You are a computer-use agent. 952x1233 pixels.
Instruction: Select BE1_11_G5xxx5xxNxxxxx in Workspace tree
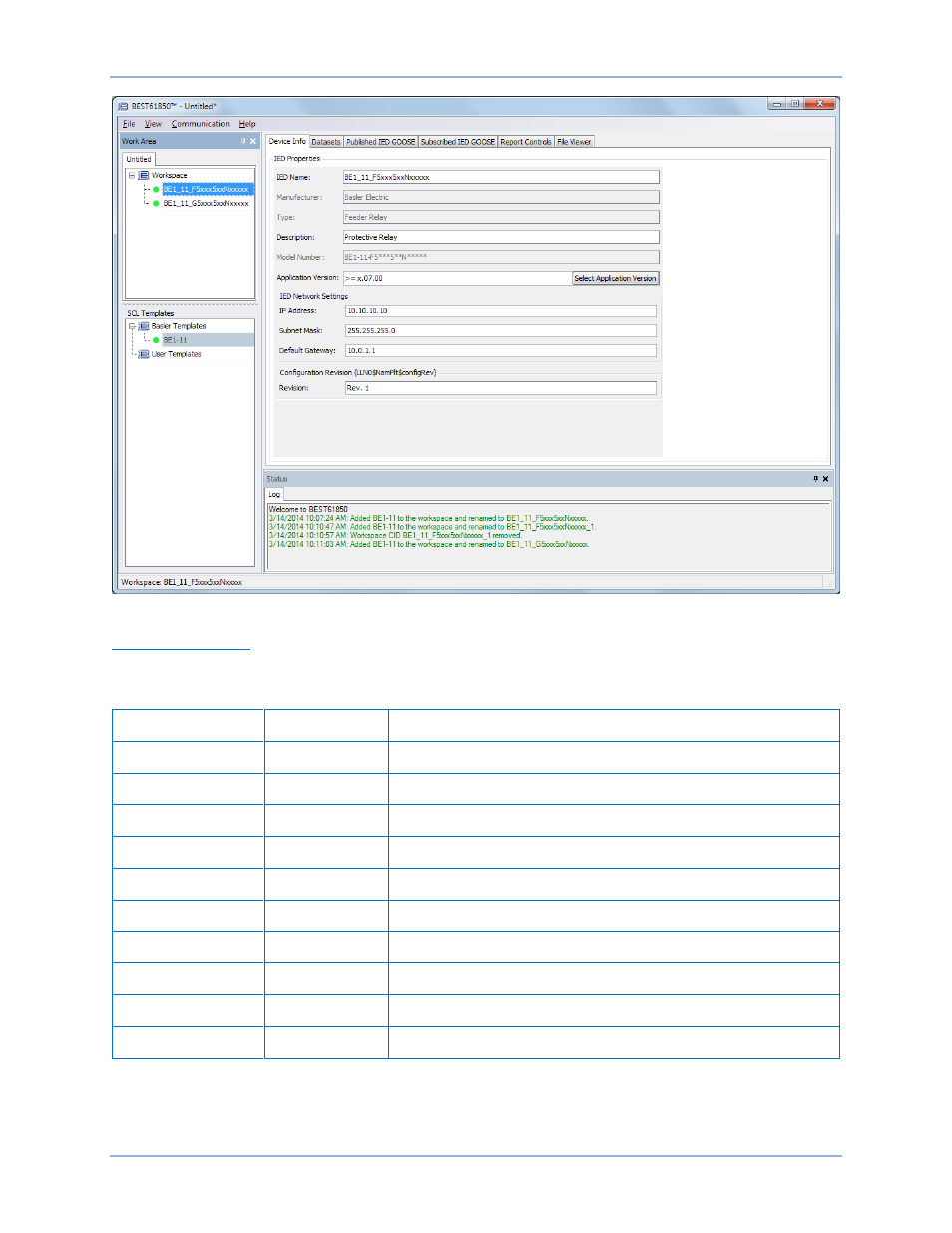[x=207, y=203]
